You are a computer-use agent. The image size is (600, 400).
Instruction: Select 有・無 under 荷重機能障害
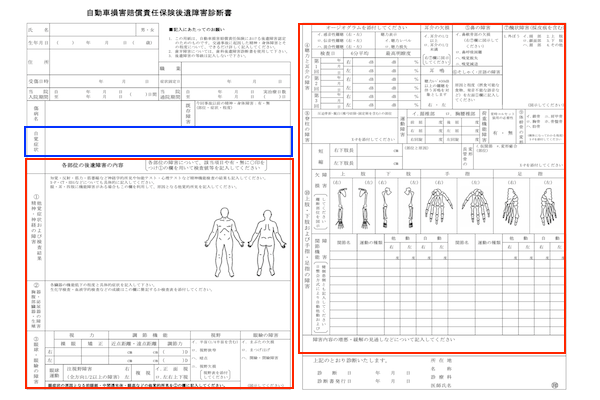pos(503,133)
